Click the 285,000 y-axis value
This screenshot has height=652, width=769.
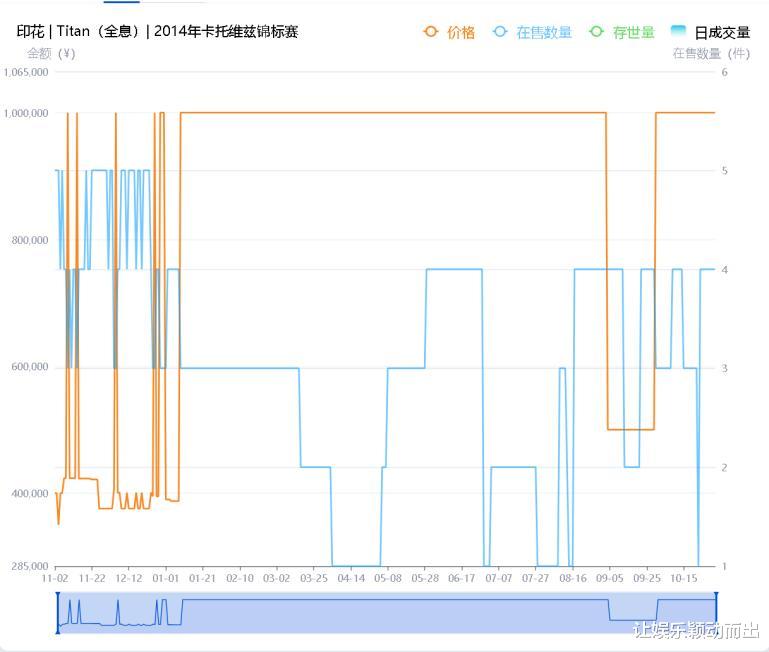[x=30, y=566]
